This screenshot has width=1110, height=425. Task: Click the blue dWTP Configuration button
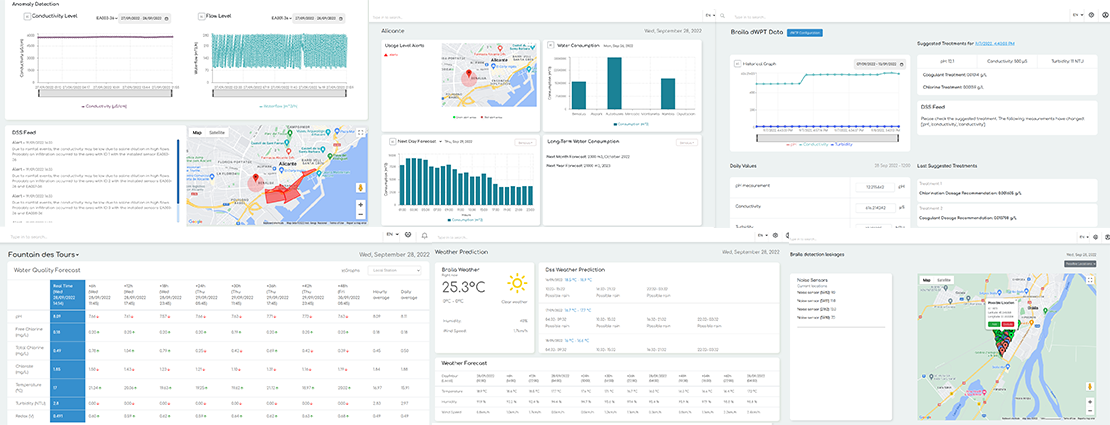click(x=804, y=33)
